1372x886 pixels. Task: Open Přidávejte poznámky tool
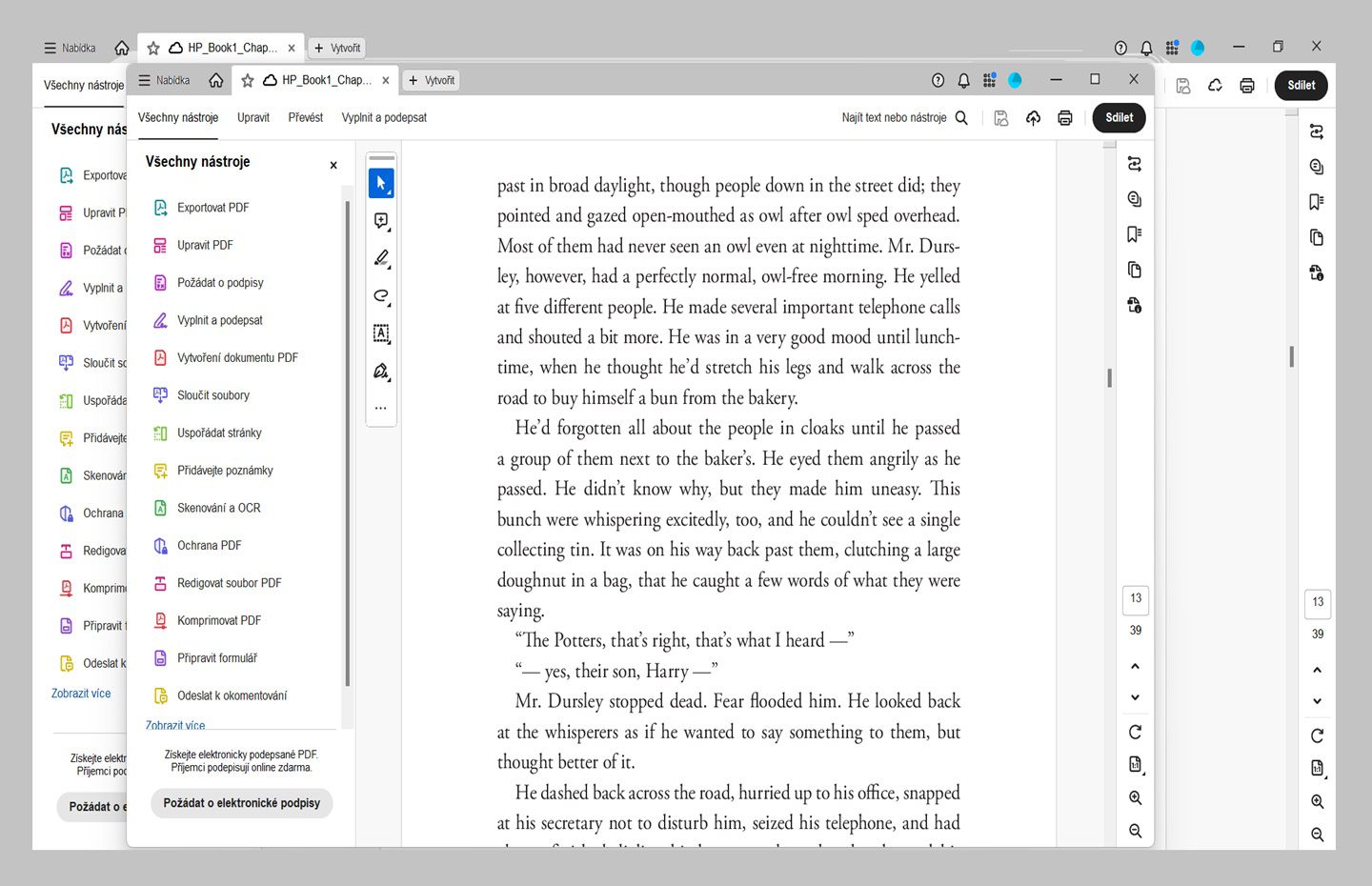(213, 471)
